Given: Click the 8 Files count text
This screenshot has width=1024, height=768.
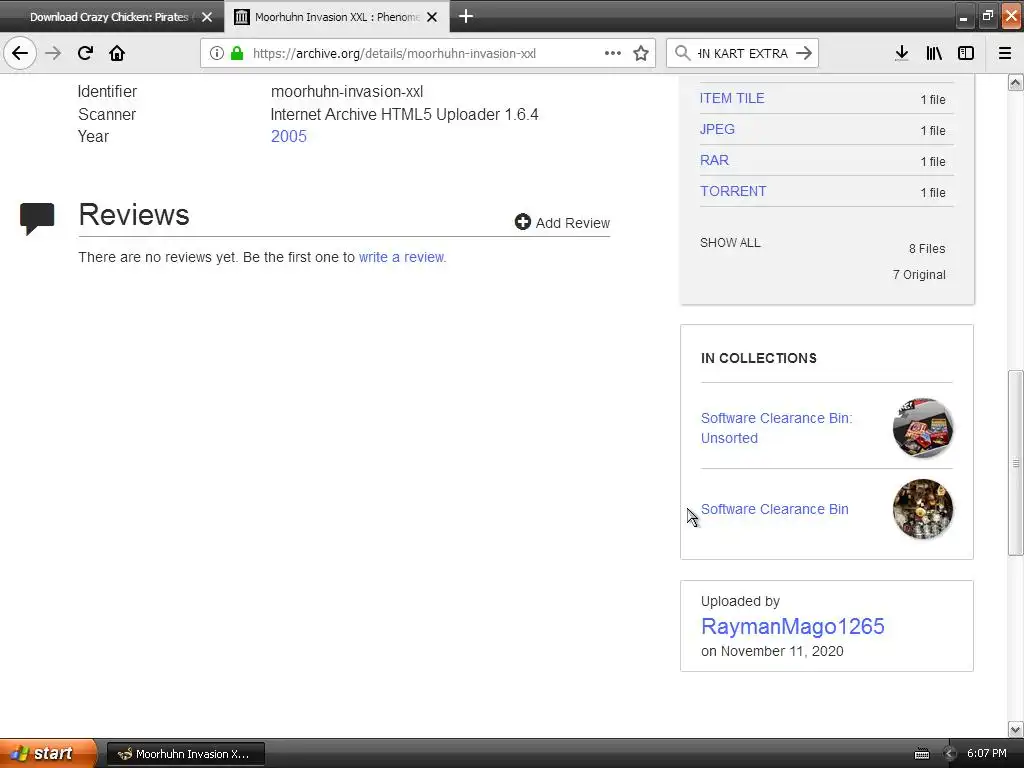Looking at the screenshot, I should (927, 249).
